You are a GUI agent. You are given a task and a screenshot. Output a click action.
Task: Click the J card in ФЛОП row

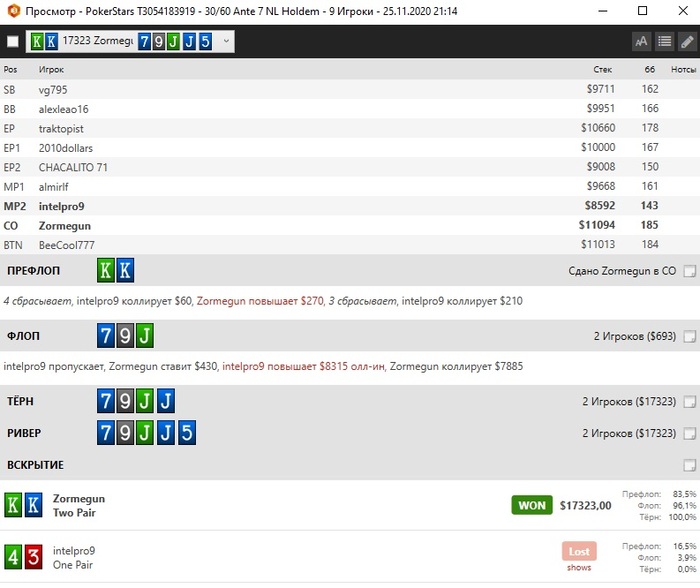pos(145,336)
